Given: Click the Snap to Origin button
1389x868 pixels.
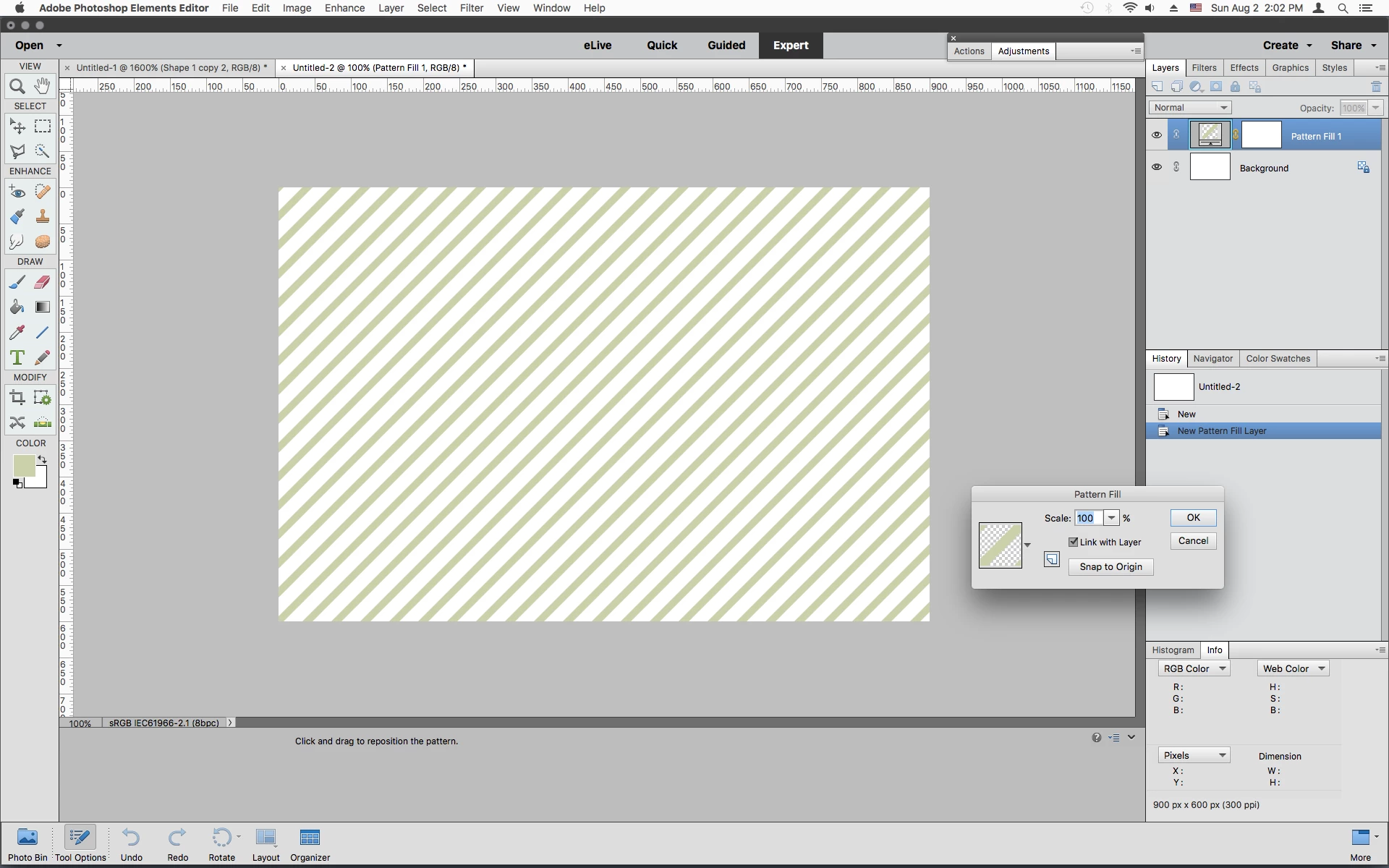Looking at the screenshot, I should [x=1110, y=567].
